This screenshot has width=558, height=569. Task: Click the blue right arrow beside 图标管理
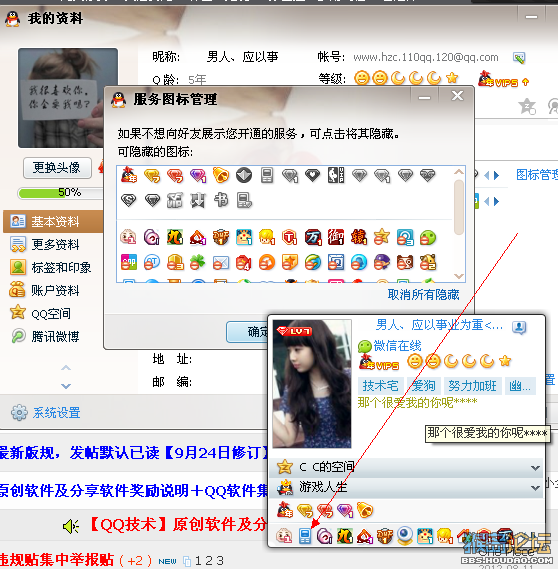pyautogui.click(x=497, y=176)
